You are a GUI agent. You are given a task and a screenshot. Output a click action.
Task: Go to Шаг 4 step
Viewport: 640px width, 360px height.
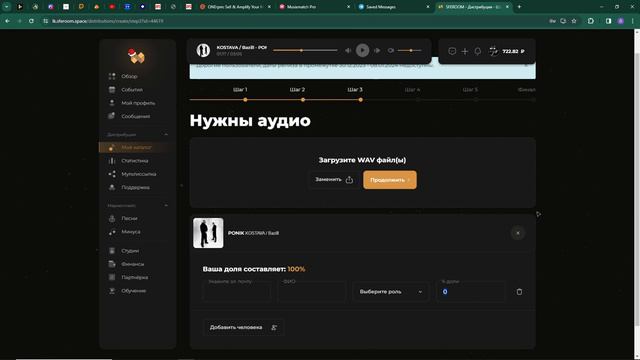[x=412, y=90]
